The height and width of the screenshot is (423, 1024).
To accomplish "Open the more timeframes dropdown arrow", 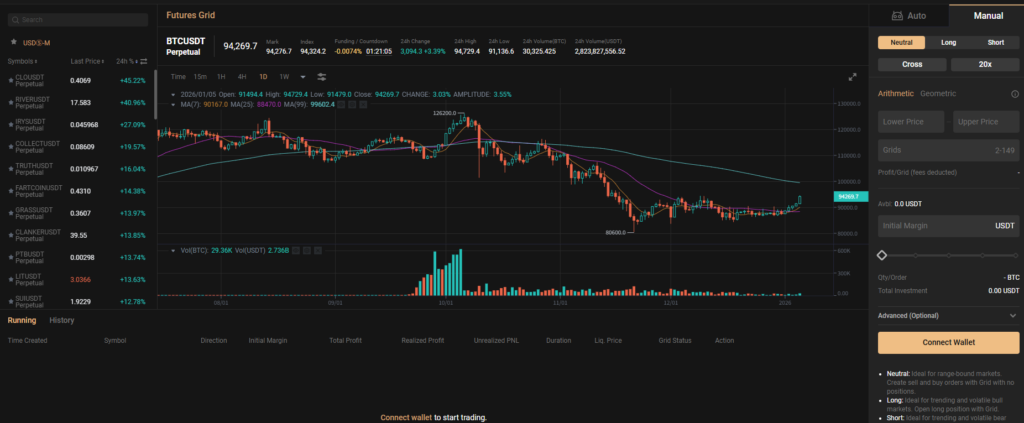I will pyautogui.click(x=302, y=76).
